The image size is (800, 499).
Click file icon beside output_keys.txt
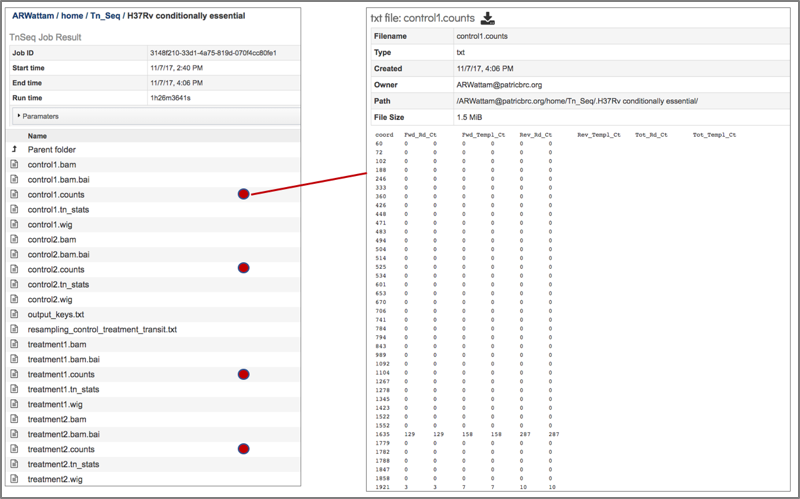tap(14, 314)
